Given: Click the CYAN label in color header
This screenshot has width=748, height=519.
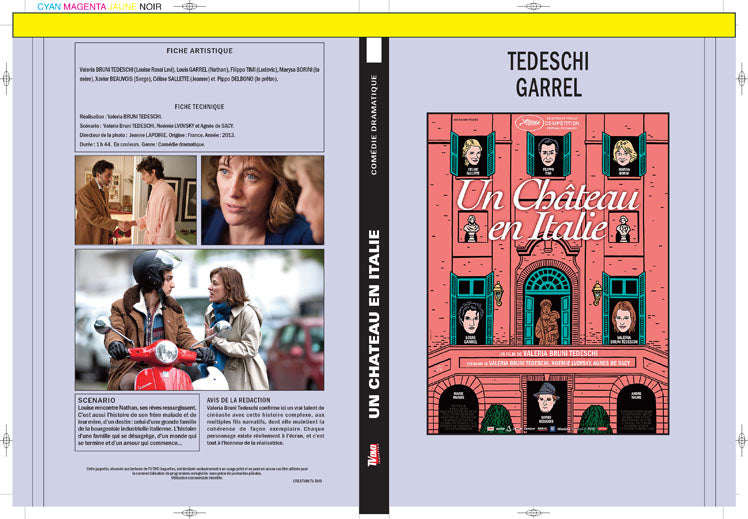Looking at the screenshot, I should coord(49,7).
